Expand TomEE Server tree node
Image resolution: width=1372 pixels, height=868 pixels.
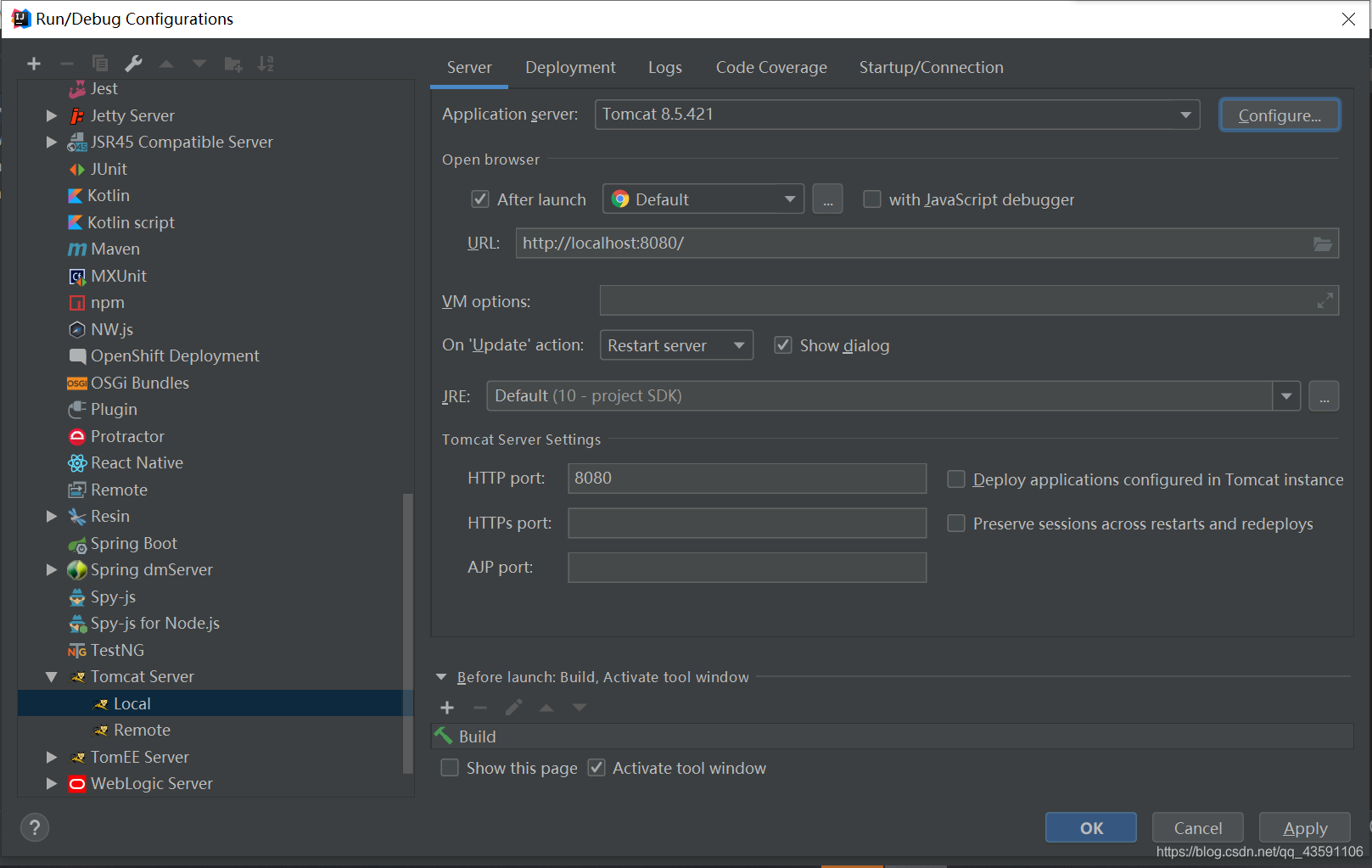point(52,757)
